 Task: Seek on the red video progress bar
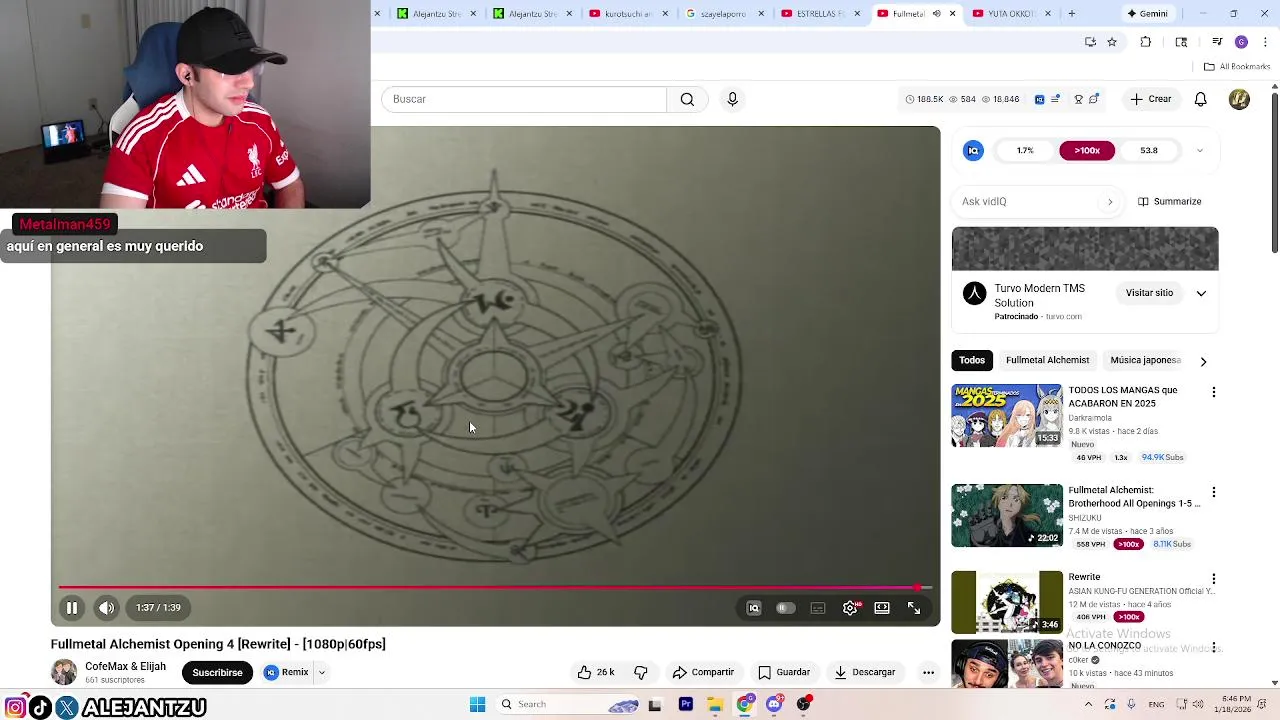(x=495, y=588)
